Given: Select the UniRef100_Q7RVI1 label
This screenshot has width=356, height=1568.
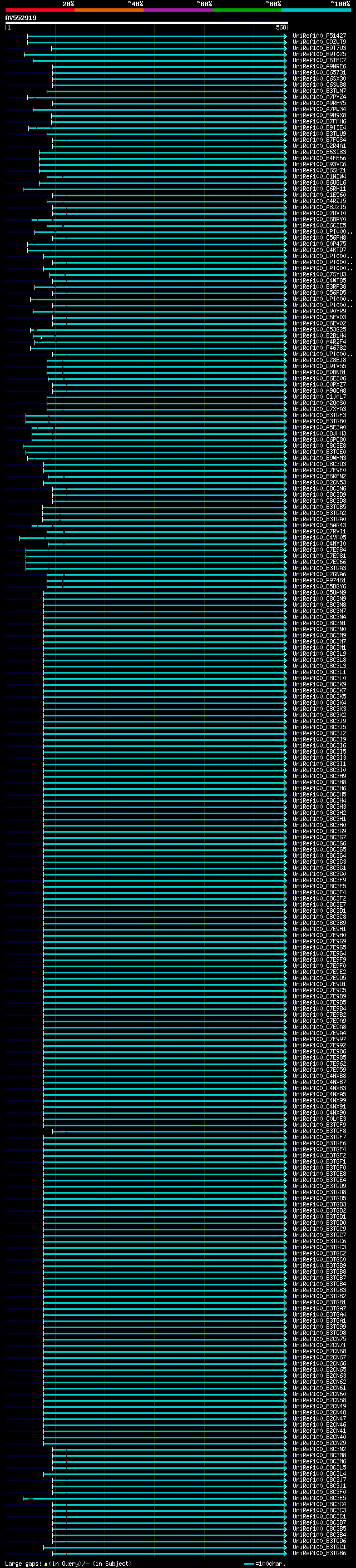Looking at the screenshot, I should 319,531.
